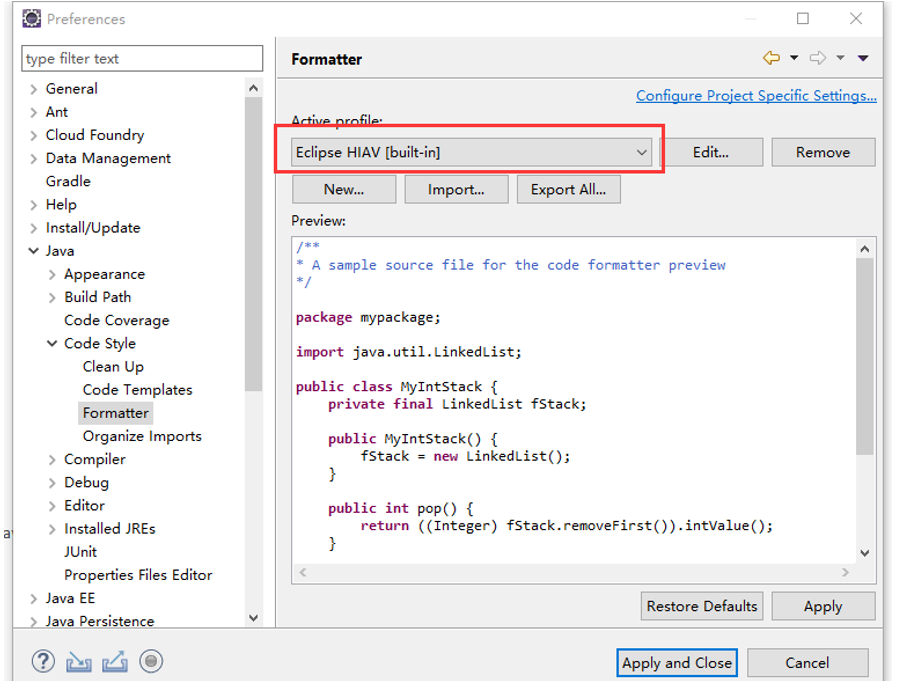Image resolution: width=905 pixels, height=681 pixels.
Task: Click the Restore Defaults button
Action: pos(701,606)
